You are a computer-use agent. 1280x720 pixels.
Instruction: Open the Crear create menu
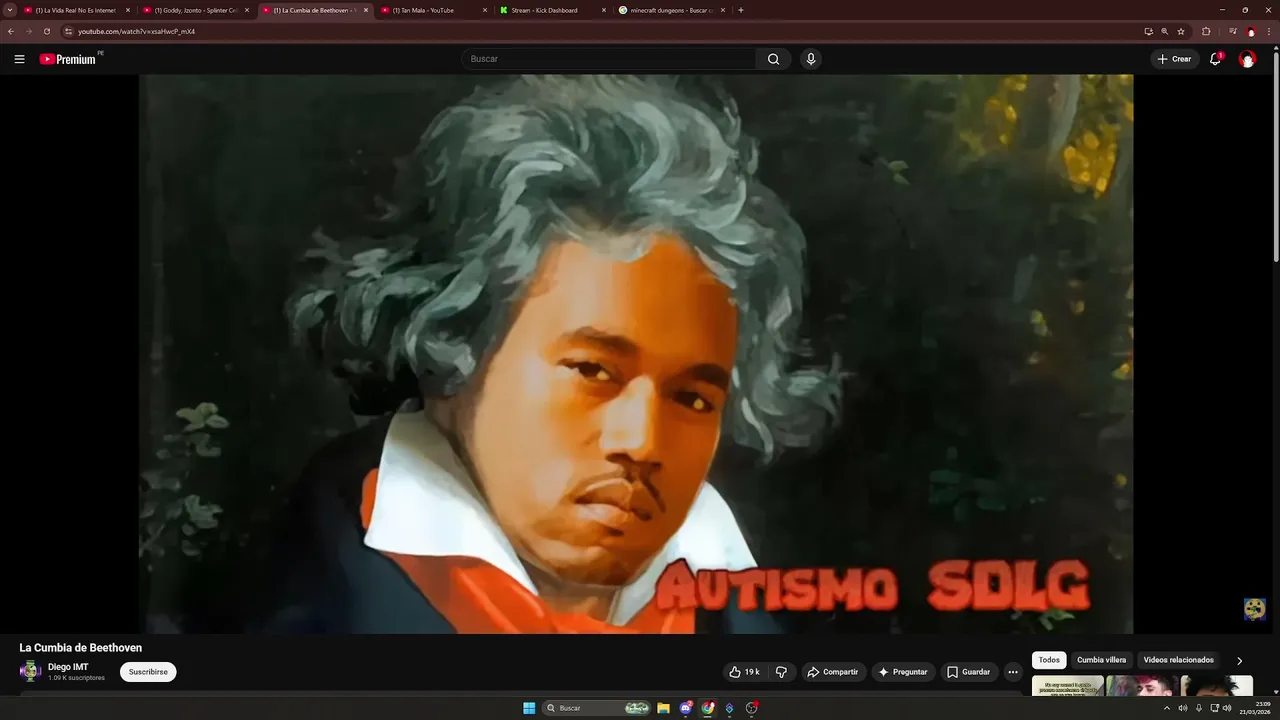(x=1174, y=59)
